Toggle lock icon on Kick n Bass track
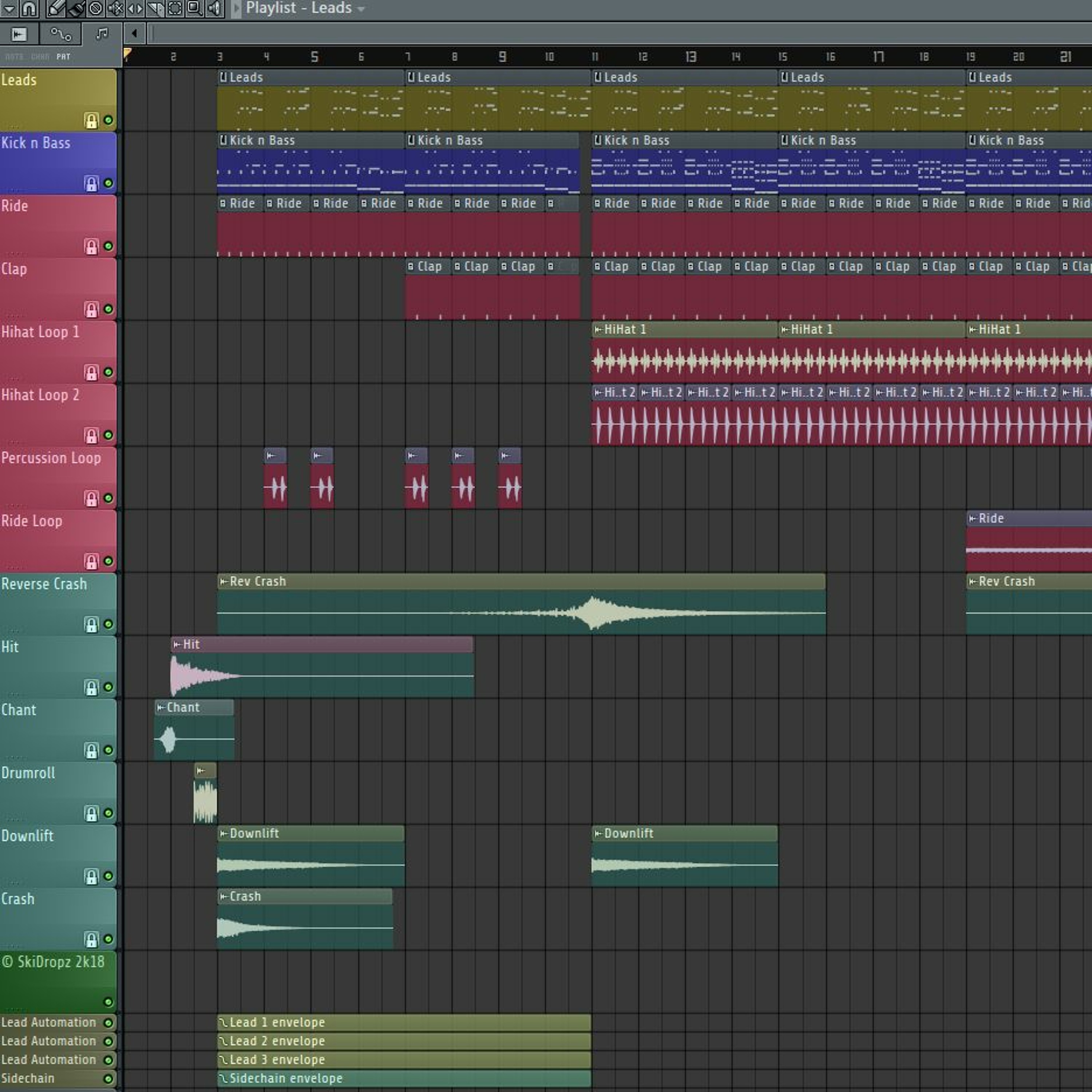Image resolution: width=1092 pixels, height=1092 pixels. click(91, 183)
